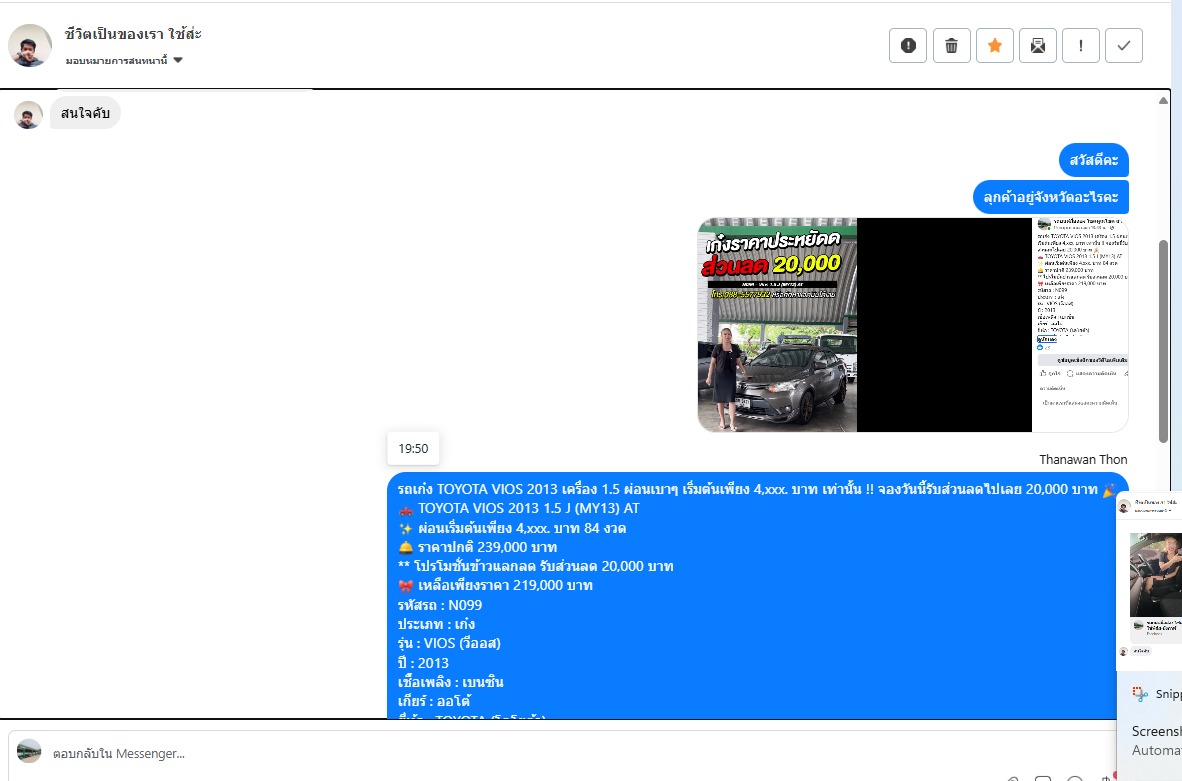
Task: Click line ราคาปกติ 239,000 บาท
Action: tap(477, 547)
